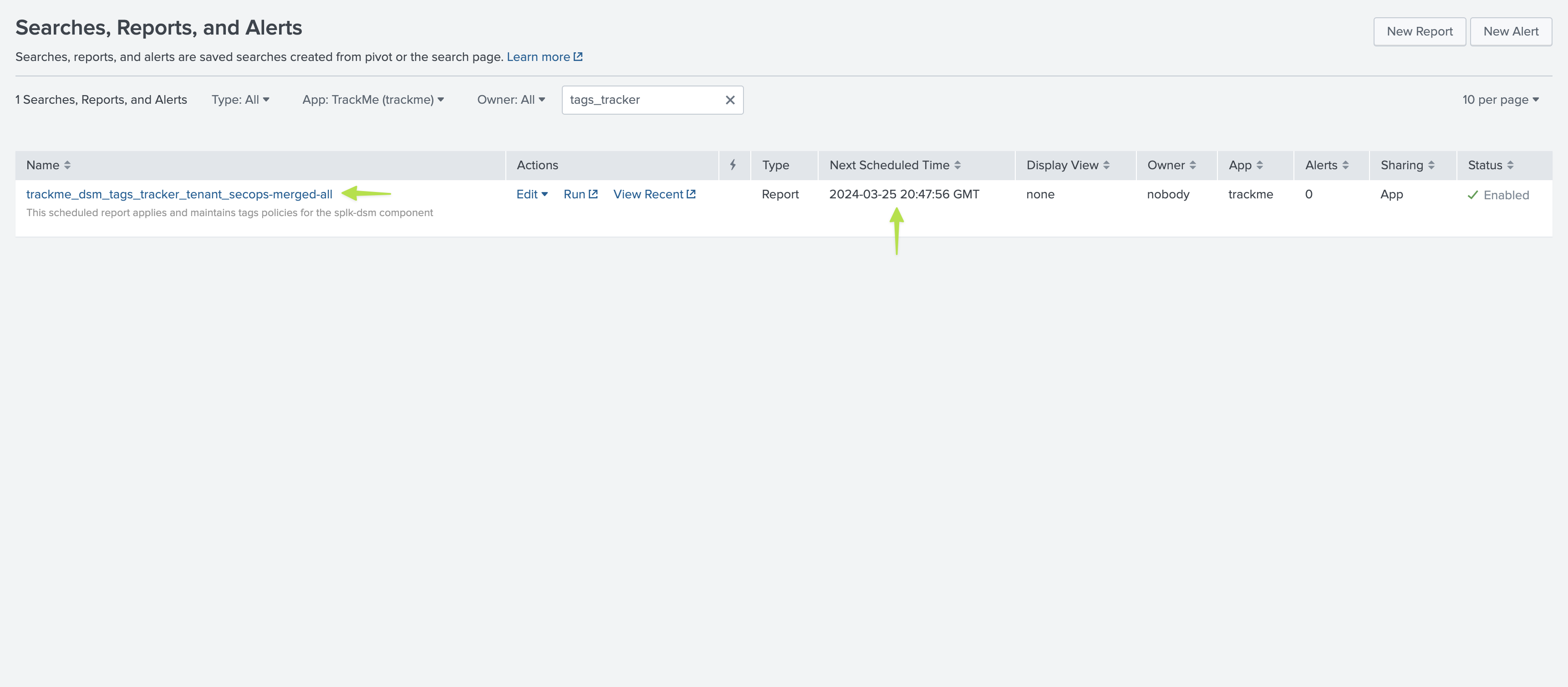Open trackme_dsm_tags_tracker_tenant_secops-merged-all report
The width and height of the screenshot is (1568, 687).
[179, 194]
